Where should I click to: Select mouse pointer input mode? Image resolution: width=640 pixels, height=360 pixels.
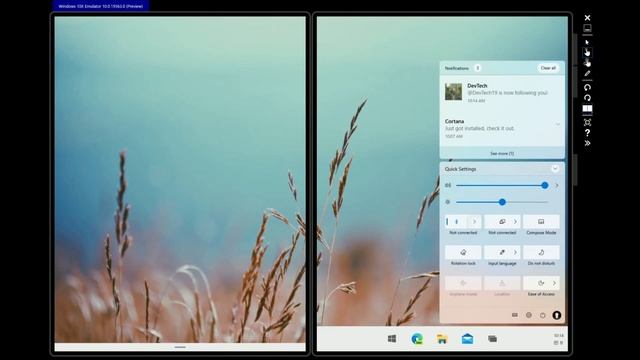(x=587, y=42)
